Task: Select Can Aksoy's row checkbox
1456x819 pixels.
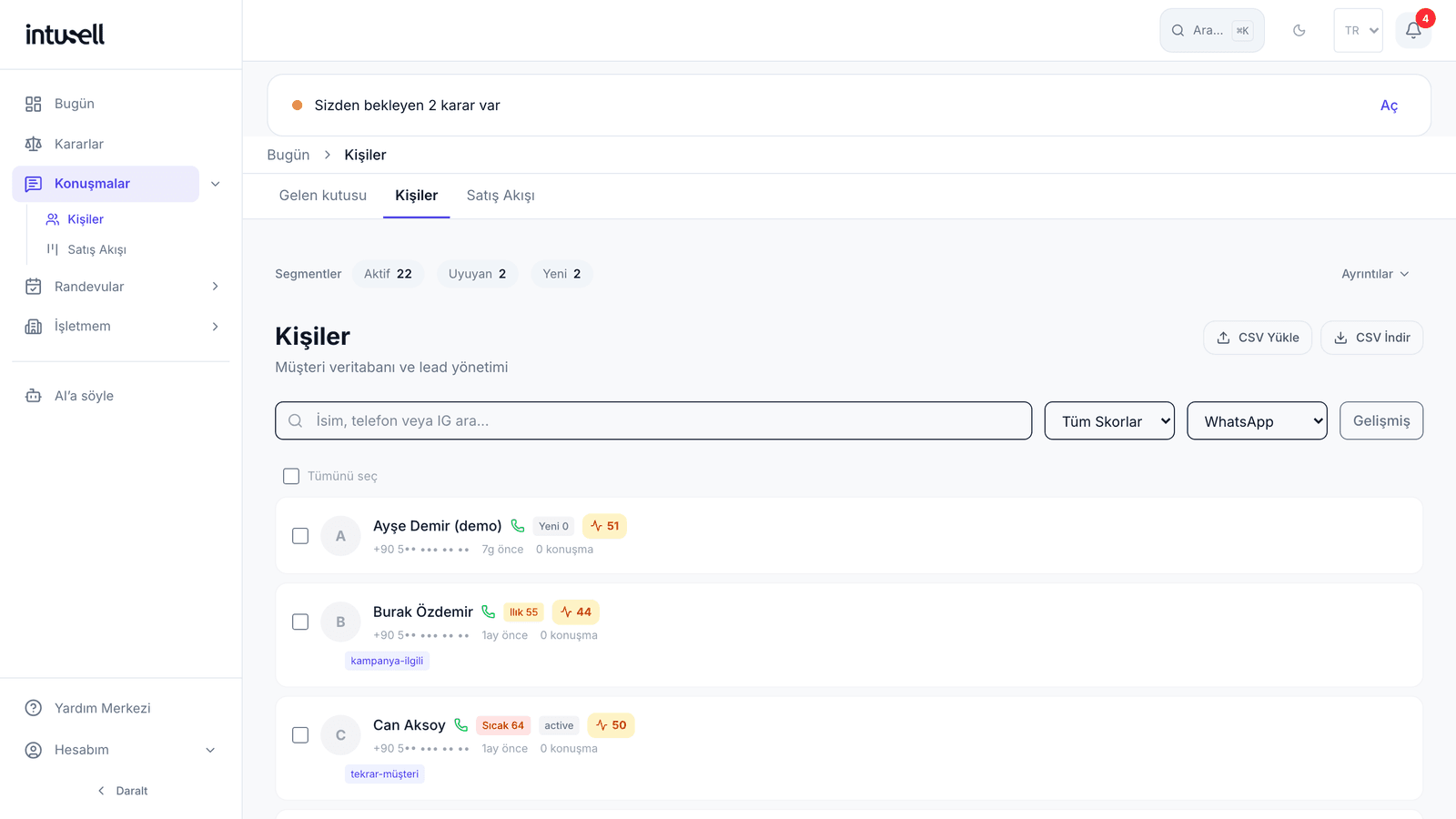Action: [300, 735]
